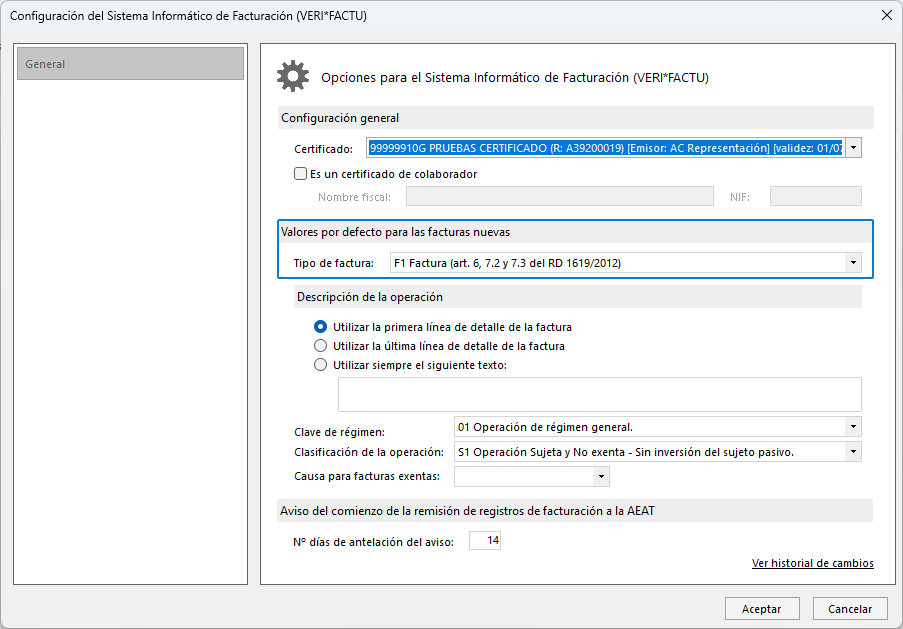Click the selected certificate text field
Viewport: 903px width, 629px height.
(606, 148)
